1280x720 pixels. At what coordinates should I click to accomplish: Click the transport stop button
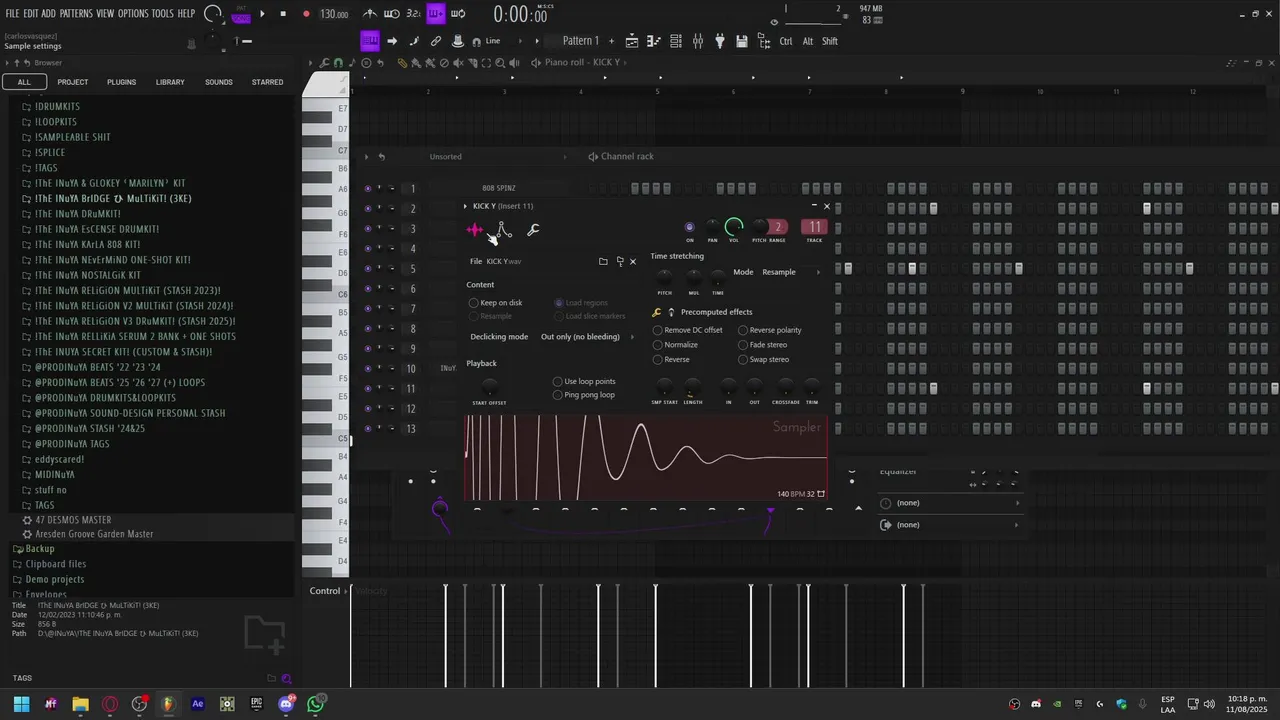tap(283, 14)
